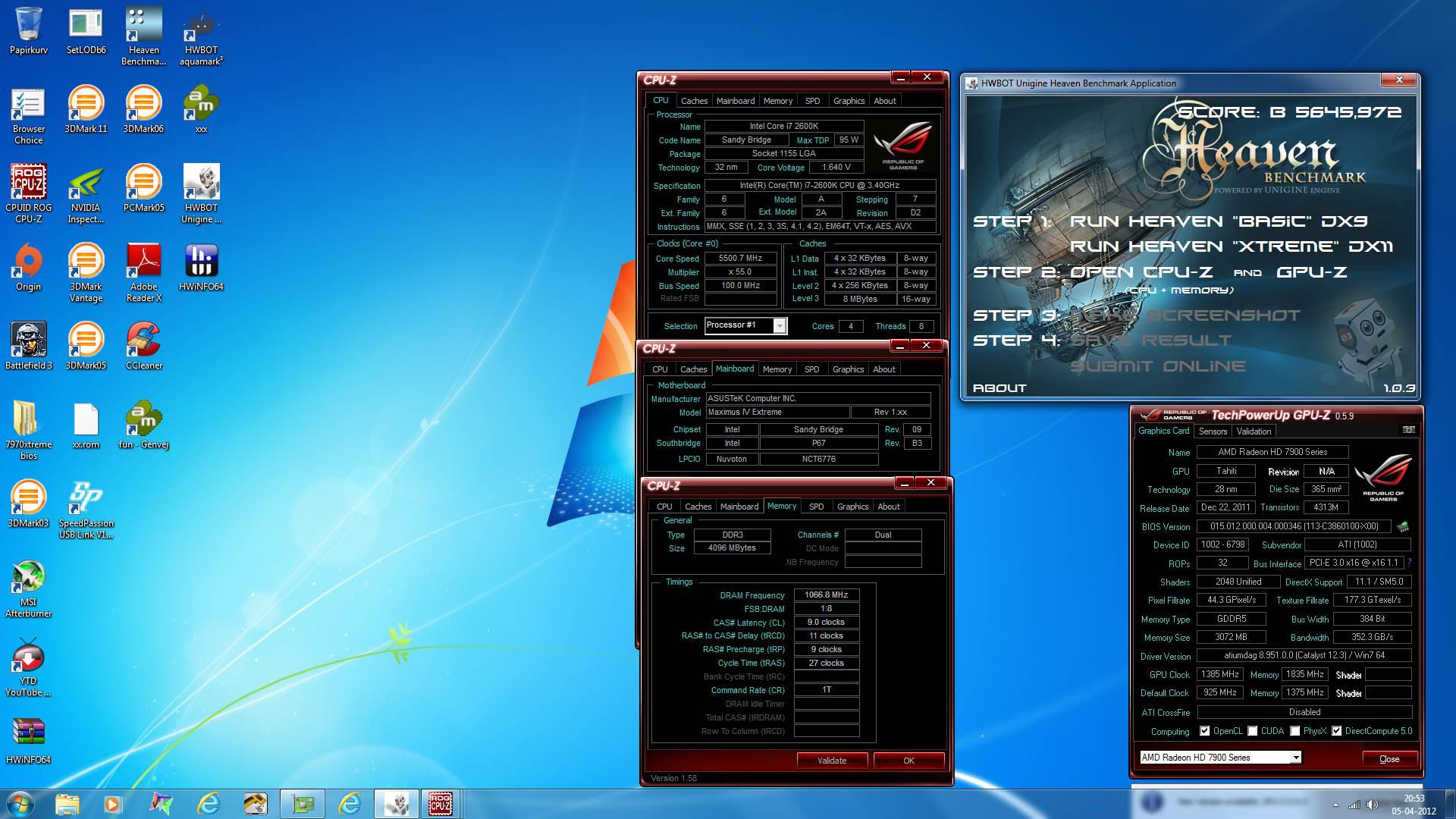Click the Validate button in CPU-Z
The image size is (1456, 819).
(x=832, y=761)
